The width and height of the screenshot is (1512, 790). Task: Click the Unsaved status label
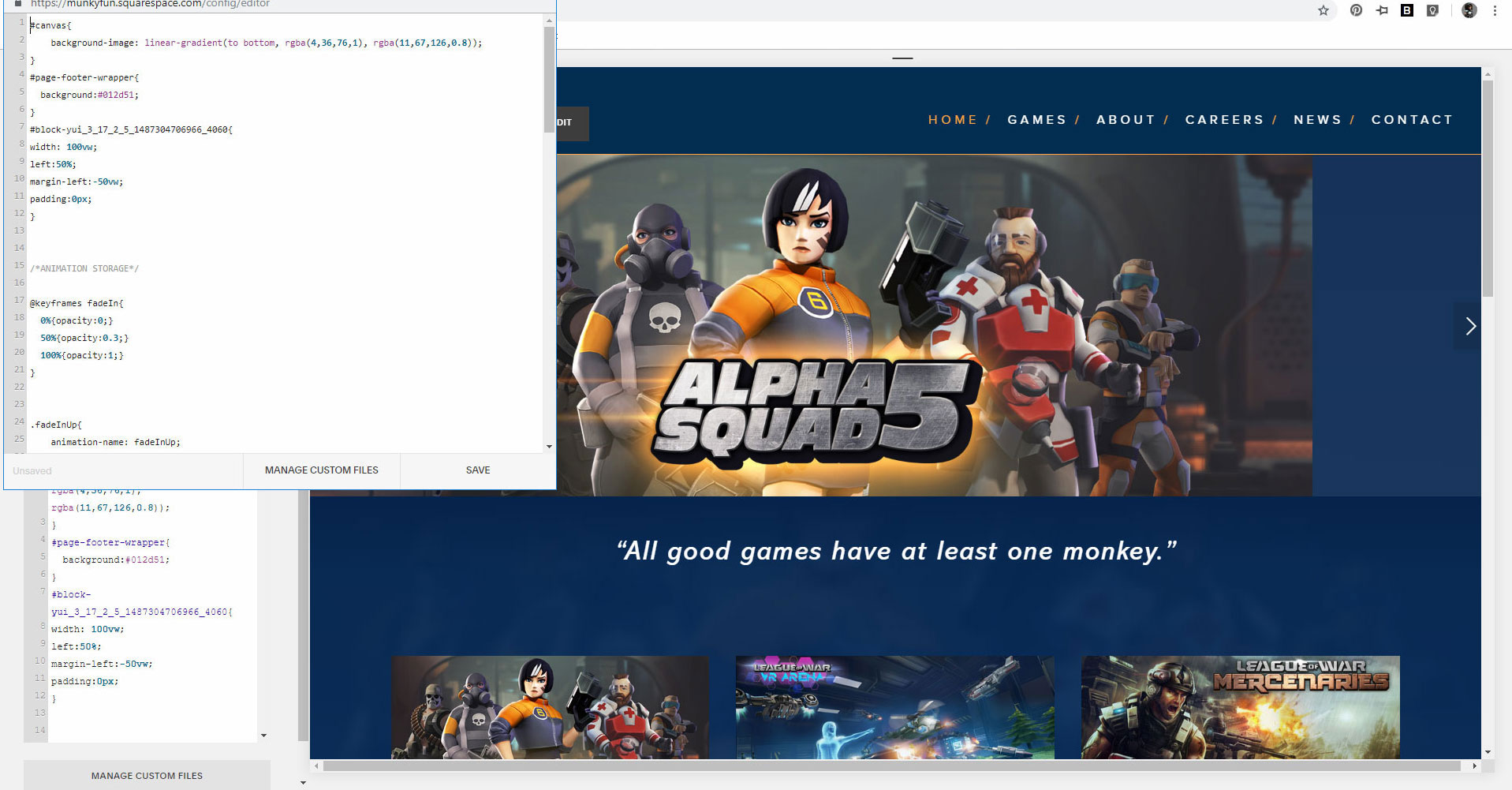pos(32,471)
